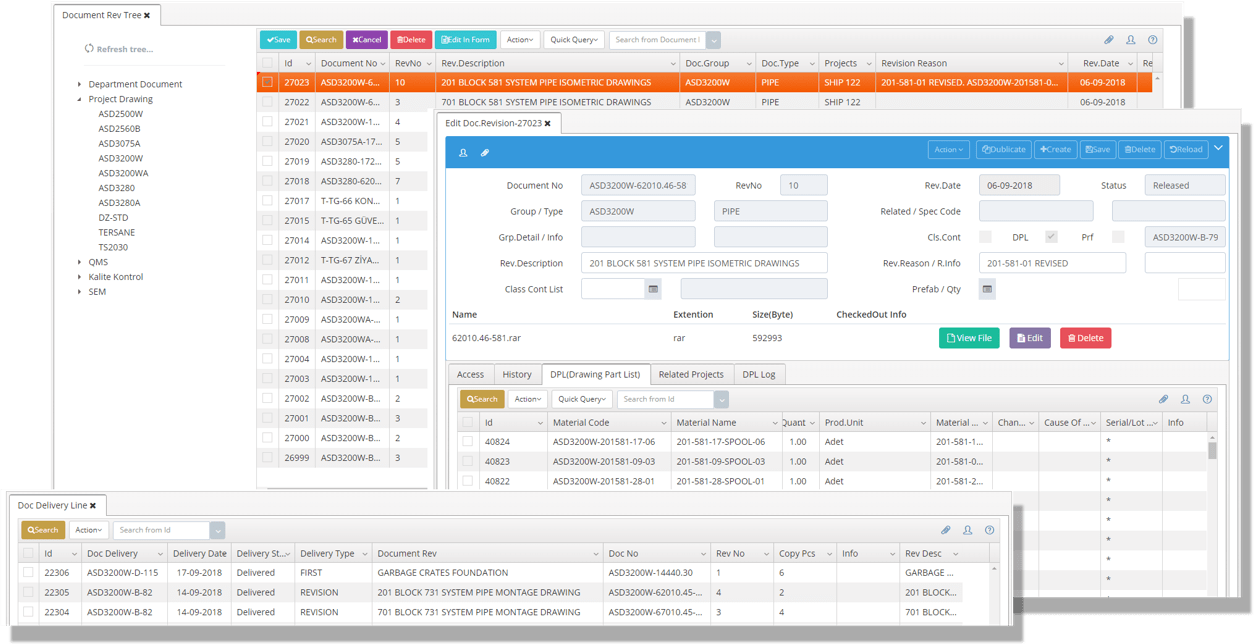Click the user icon in DPL list toolbar

pos(1185,399)
